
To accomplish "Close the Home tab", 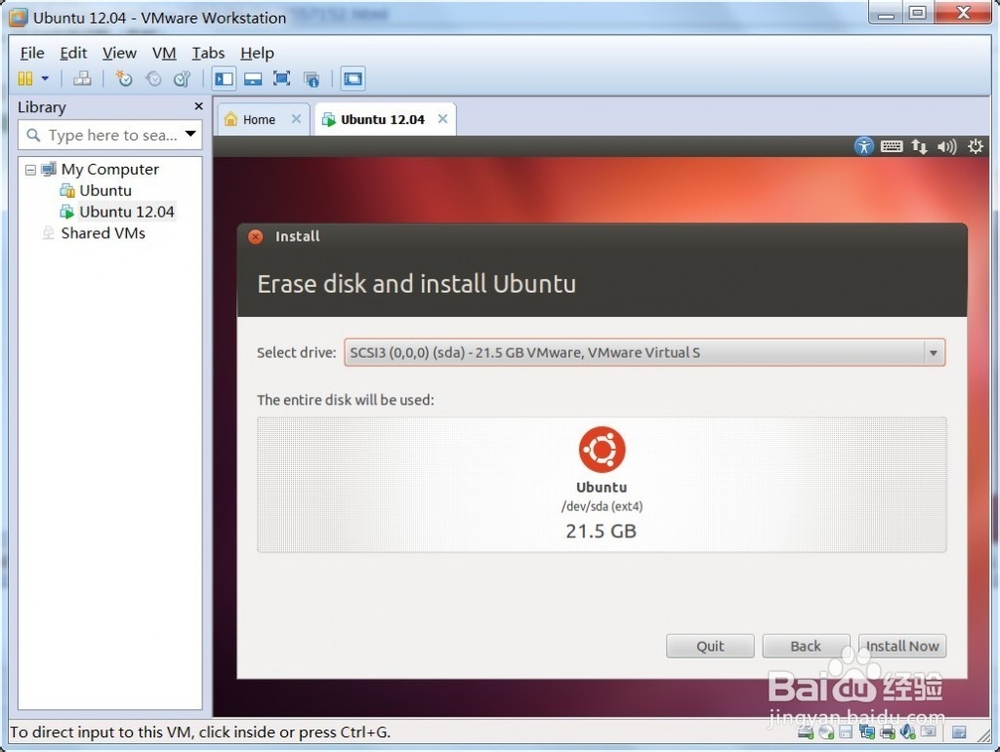I will point(296,119).
